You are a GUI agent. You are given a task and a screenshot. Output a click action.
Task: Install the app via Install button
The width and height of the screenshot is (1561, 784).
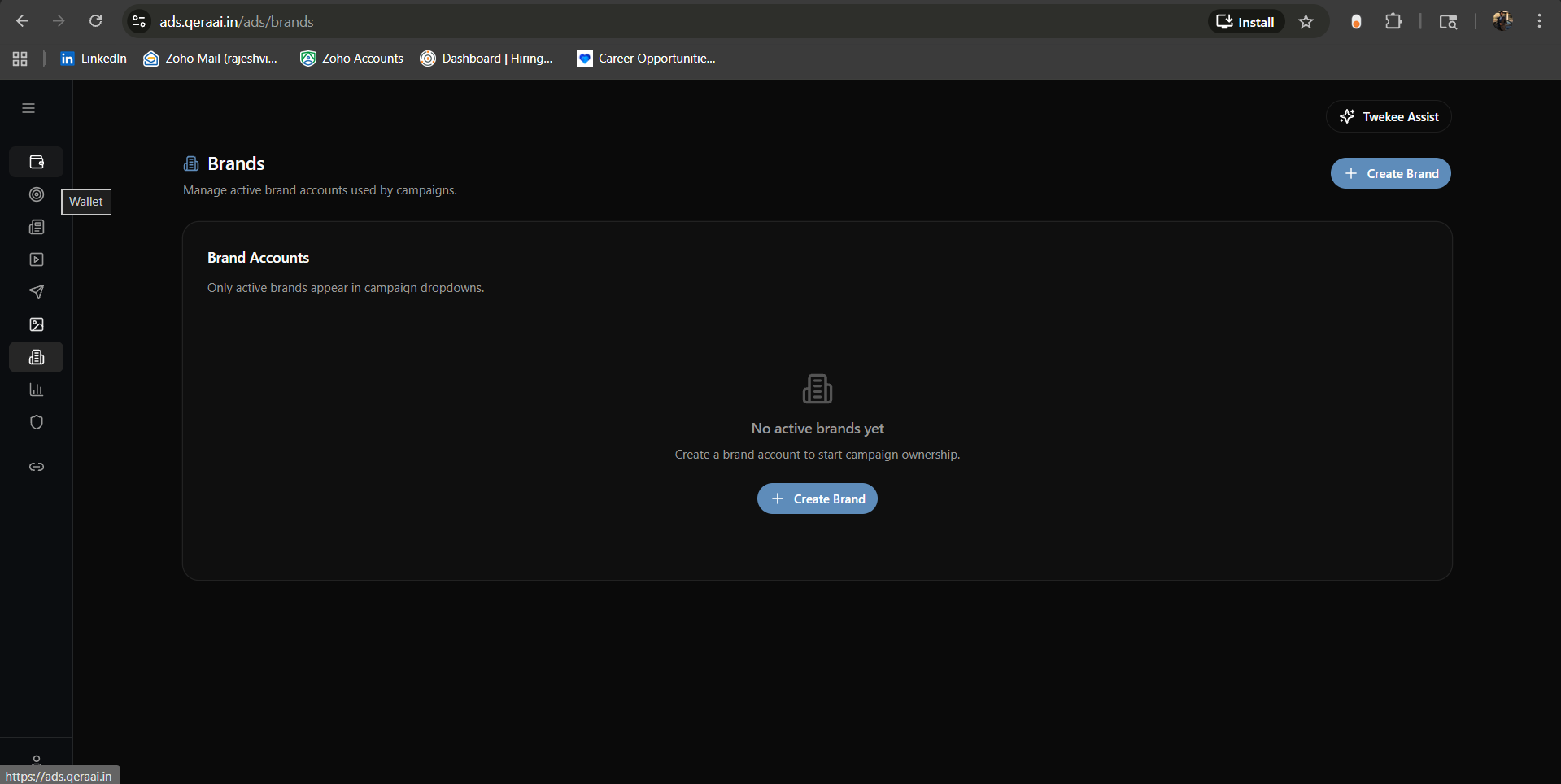click(x=1245, y=22)
